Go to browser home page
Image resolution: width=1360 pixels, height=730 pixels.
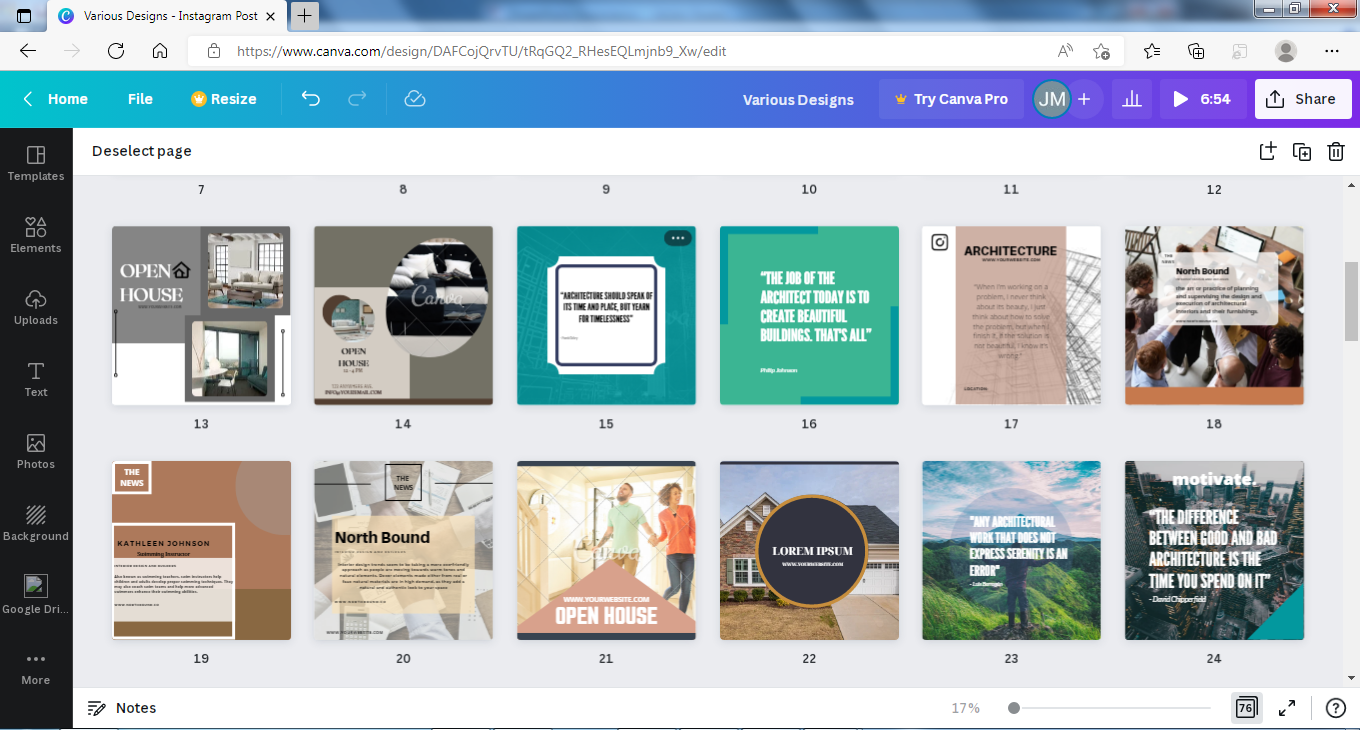(x=160, y=51)
